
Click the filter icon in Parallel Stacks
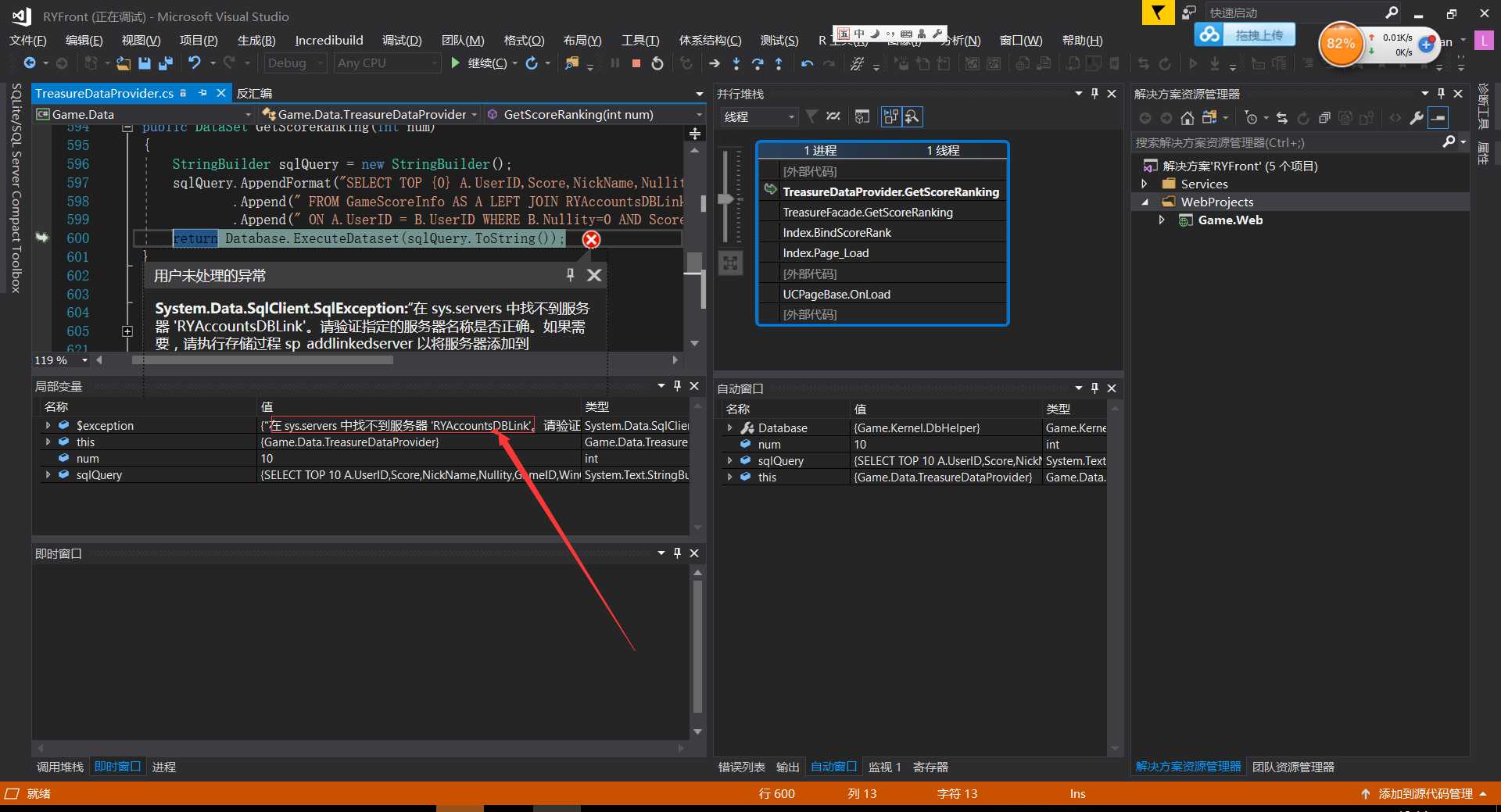(x=812, y=116)
